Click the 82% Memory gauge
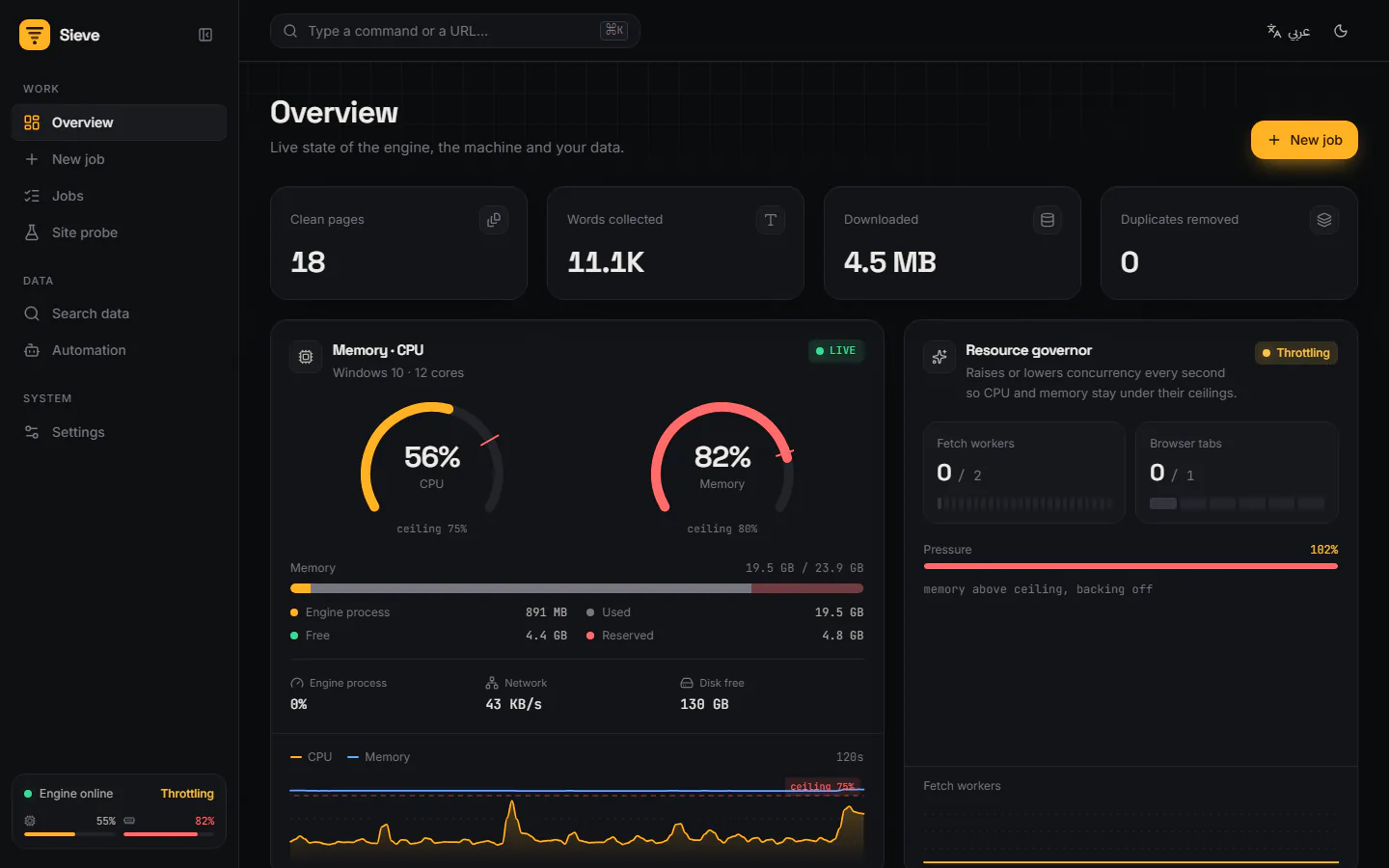The width and height of the screenshot is (1389, 868). click(x=722, y=458)
